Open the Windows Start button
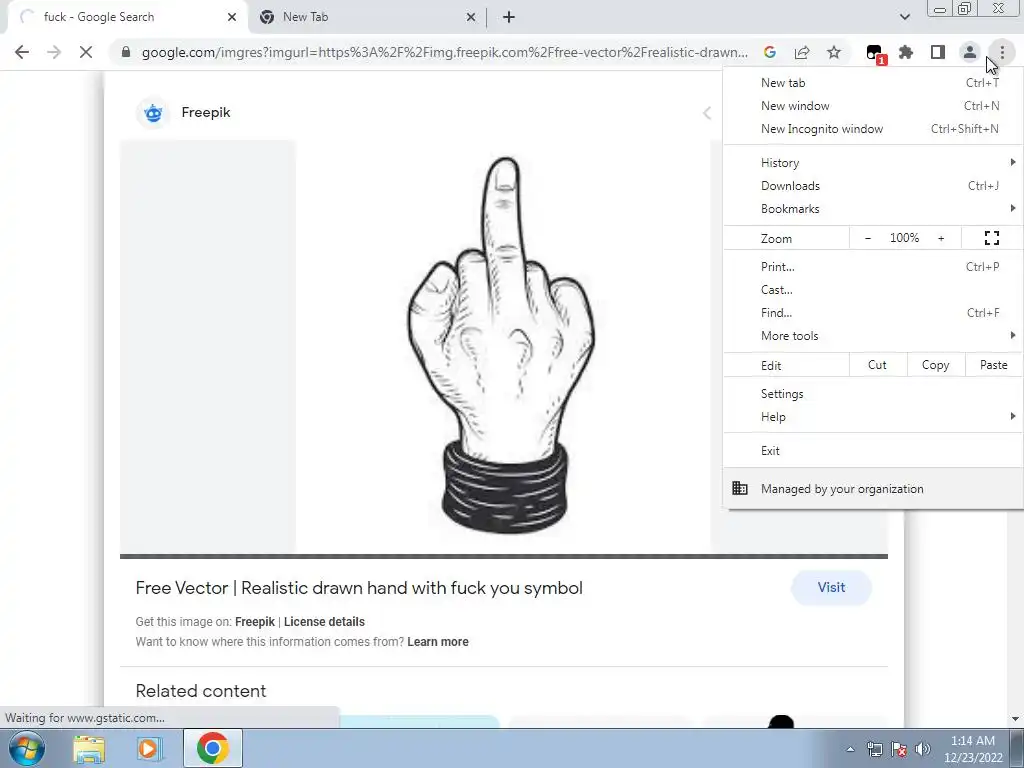This screenshot has width=1024, height=768. (x=27, y=748)
